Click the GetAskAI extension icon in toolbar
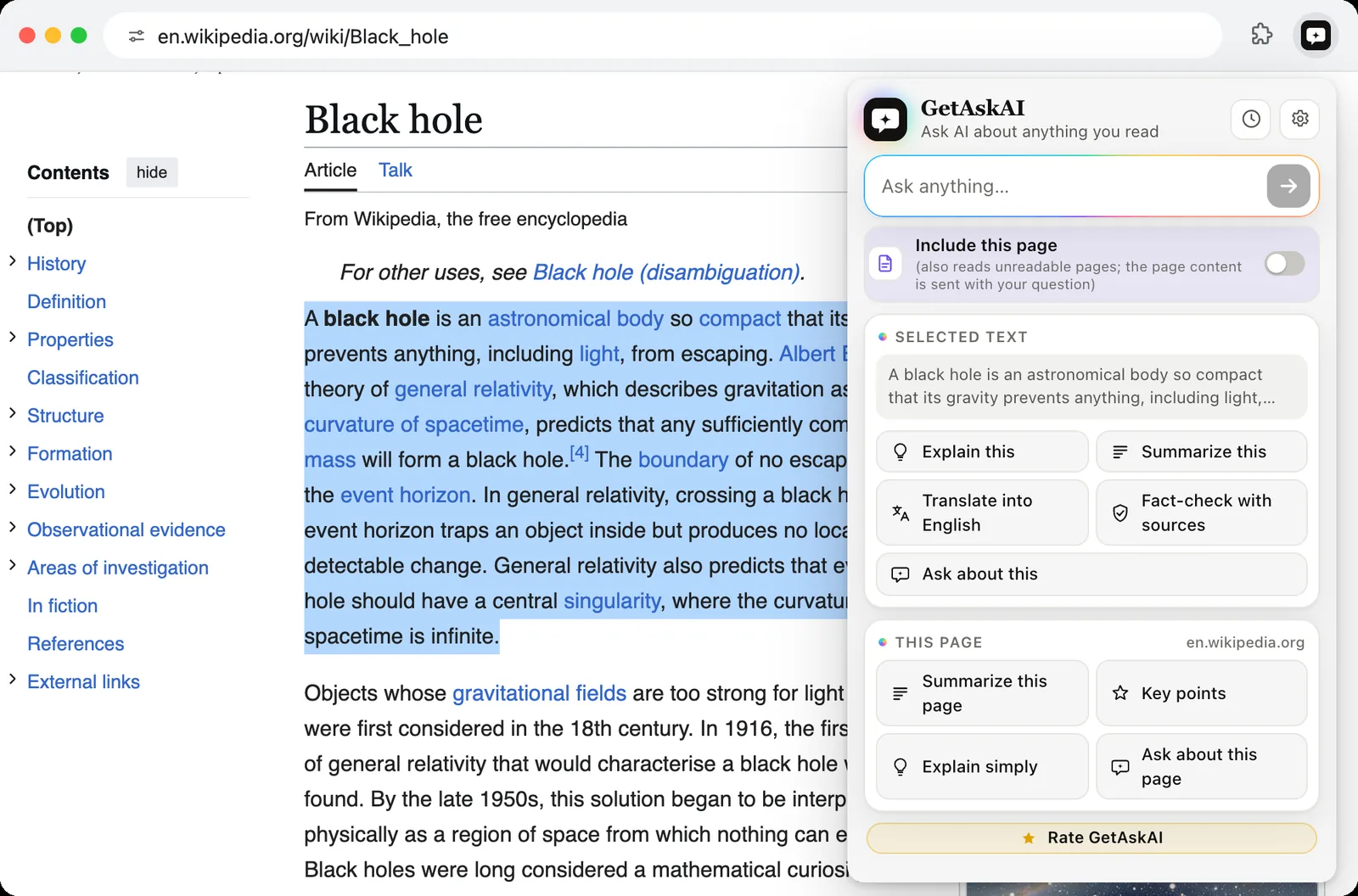The image size is (1358, 896). point(1316,36)
